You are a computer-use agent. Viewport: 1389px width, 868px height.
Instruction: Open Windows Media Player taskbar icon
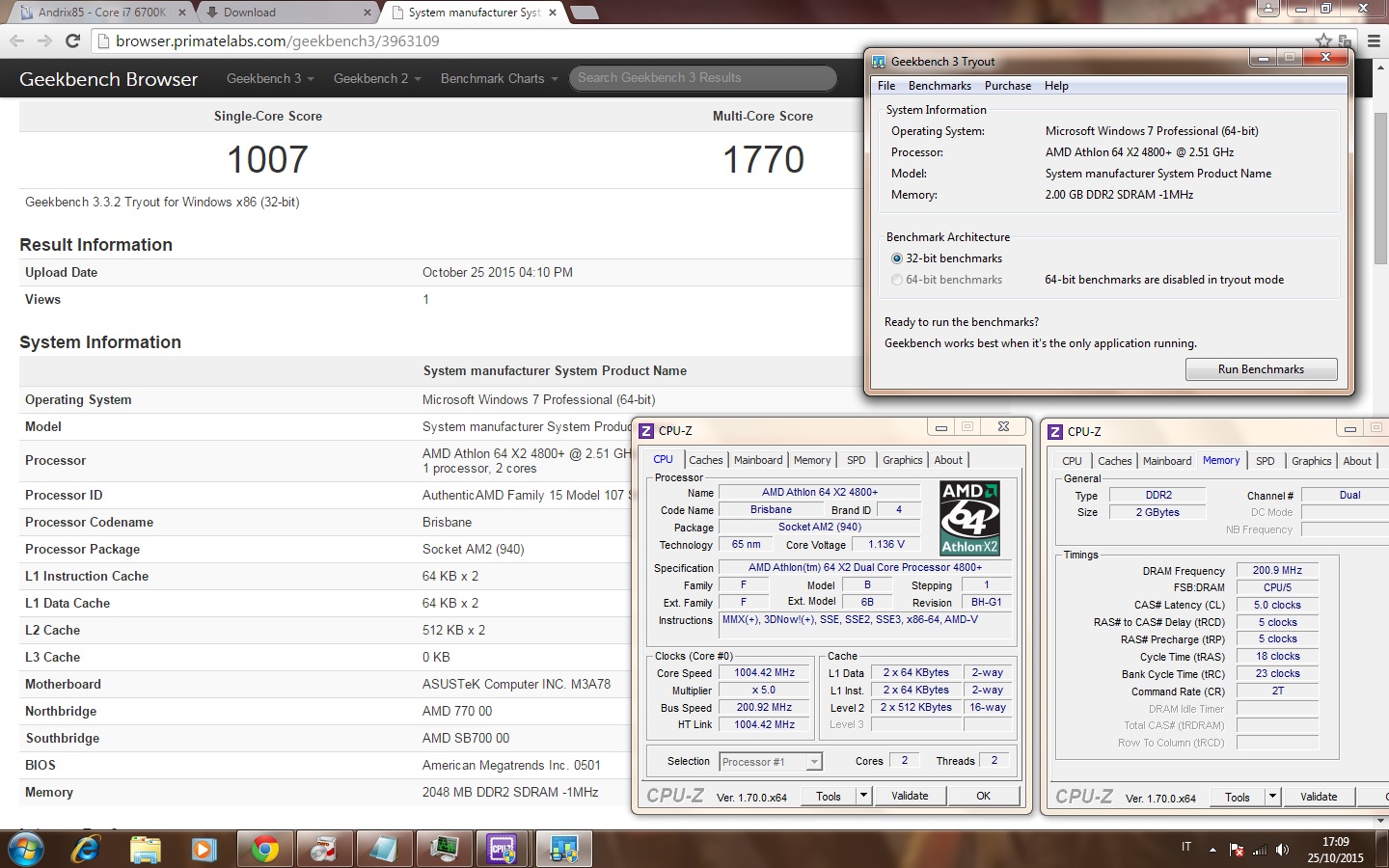[x=204, y=850]
